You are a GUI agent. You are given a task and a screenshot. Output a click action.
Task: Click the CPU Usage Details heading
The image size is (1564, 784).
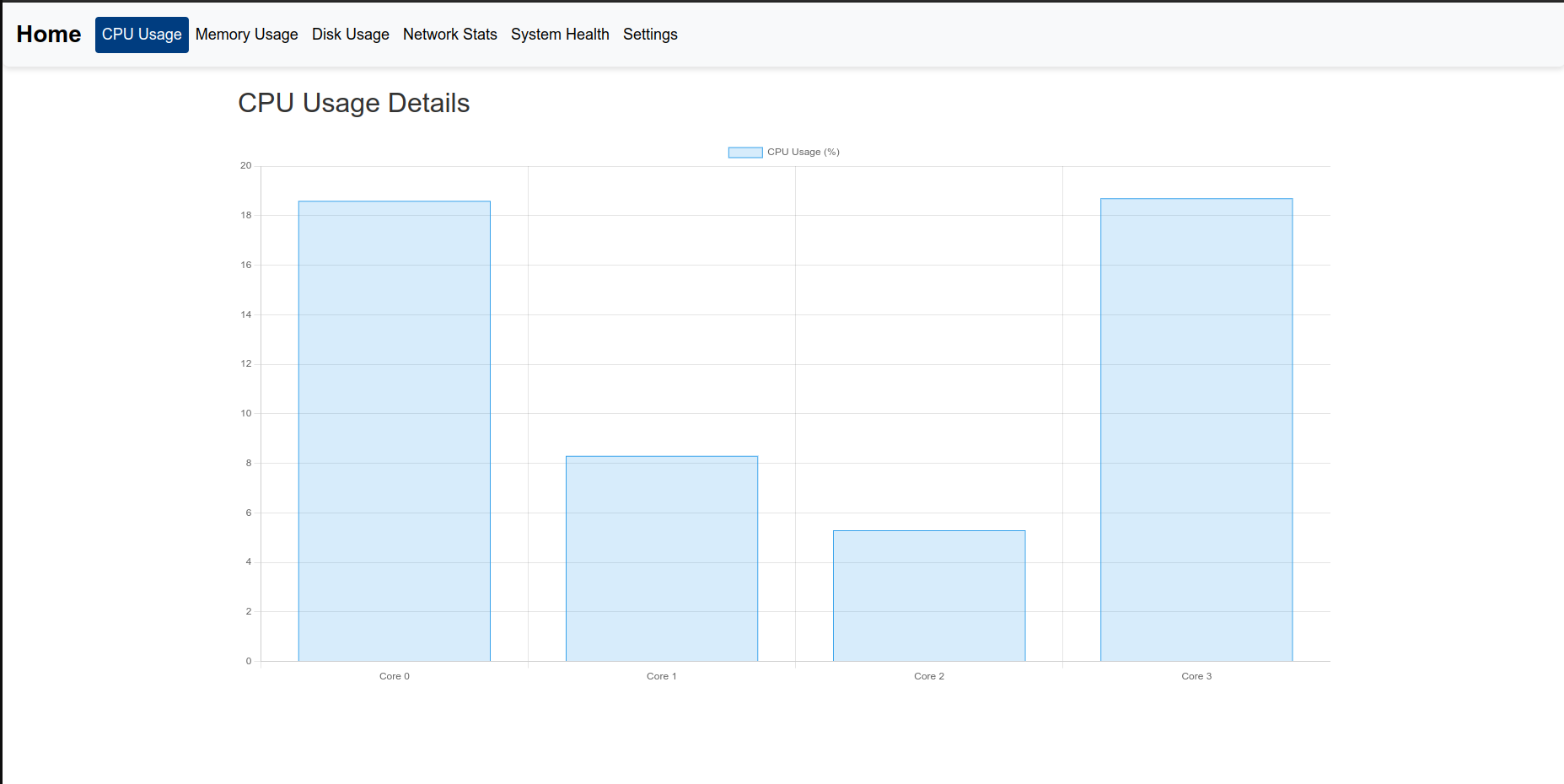(353, 103)
